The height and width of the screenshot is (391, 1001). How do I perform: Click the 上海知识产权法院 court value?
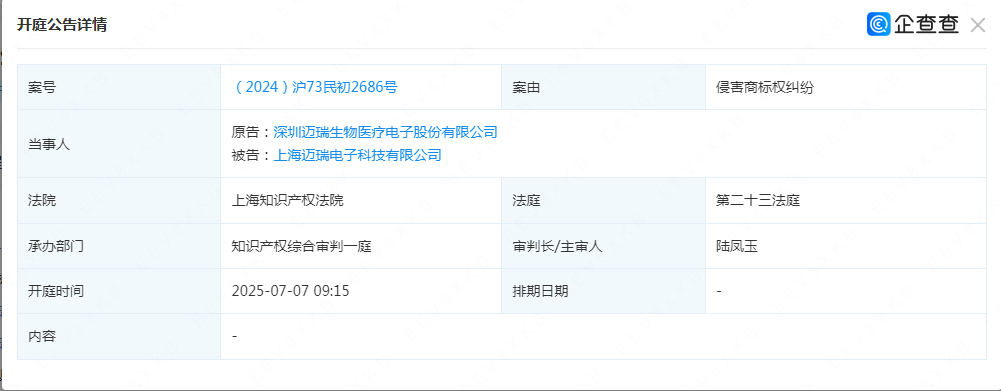point(287,201)
